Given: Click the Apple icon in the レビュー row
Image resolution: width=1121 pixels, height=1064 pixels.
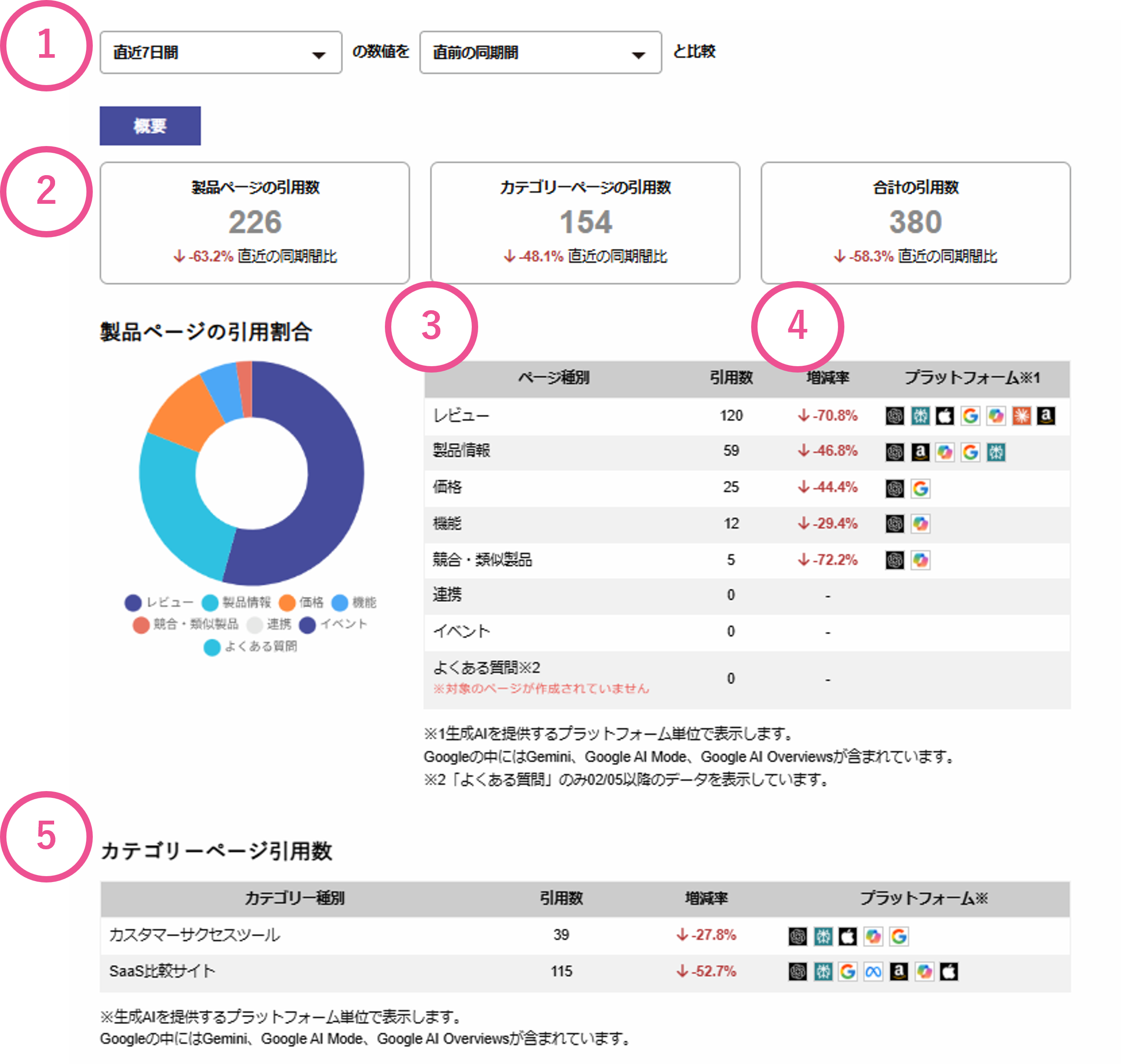Looking at the screenshot, I should pos(944,416).
